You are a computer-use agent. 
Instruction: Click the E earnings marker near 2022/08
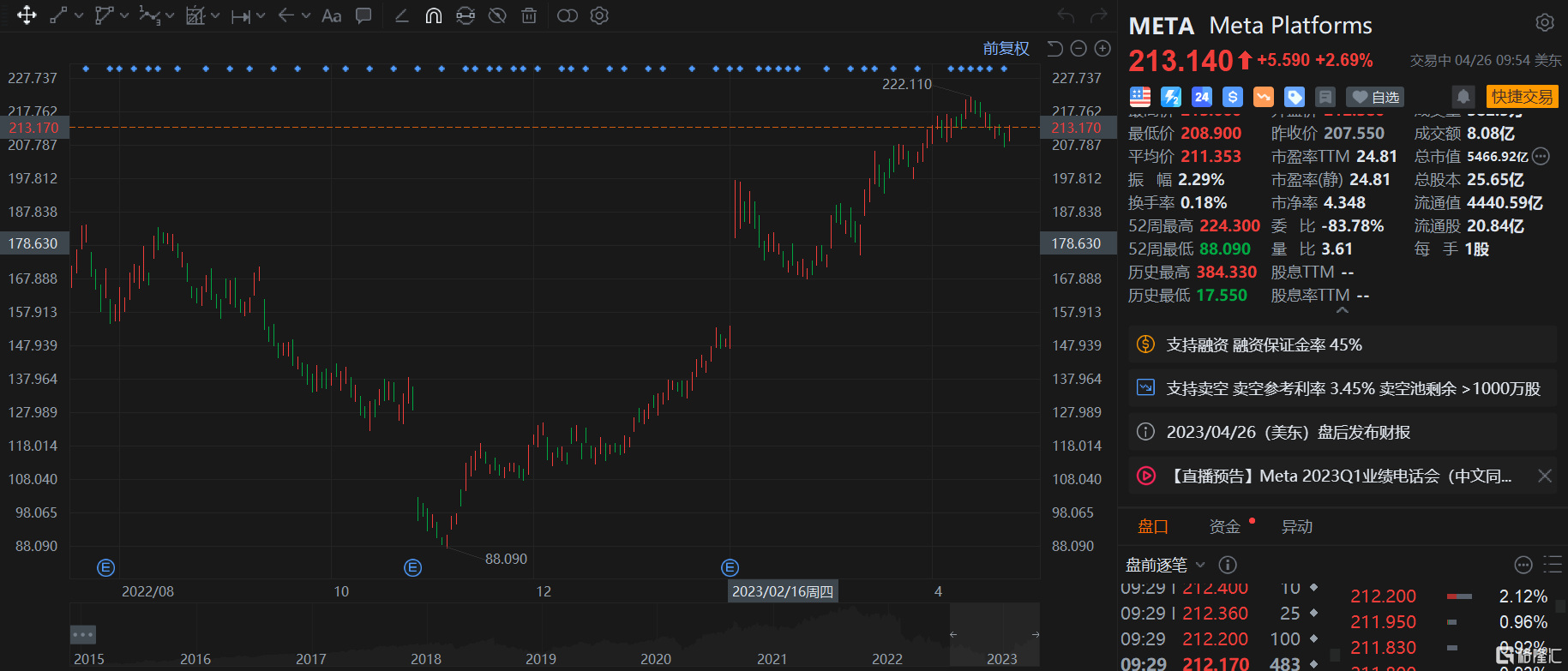point(105,567)
